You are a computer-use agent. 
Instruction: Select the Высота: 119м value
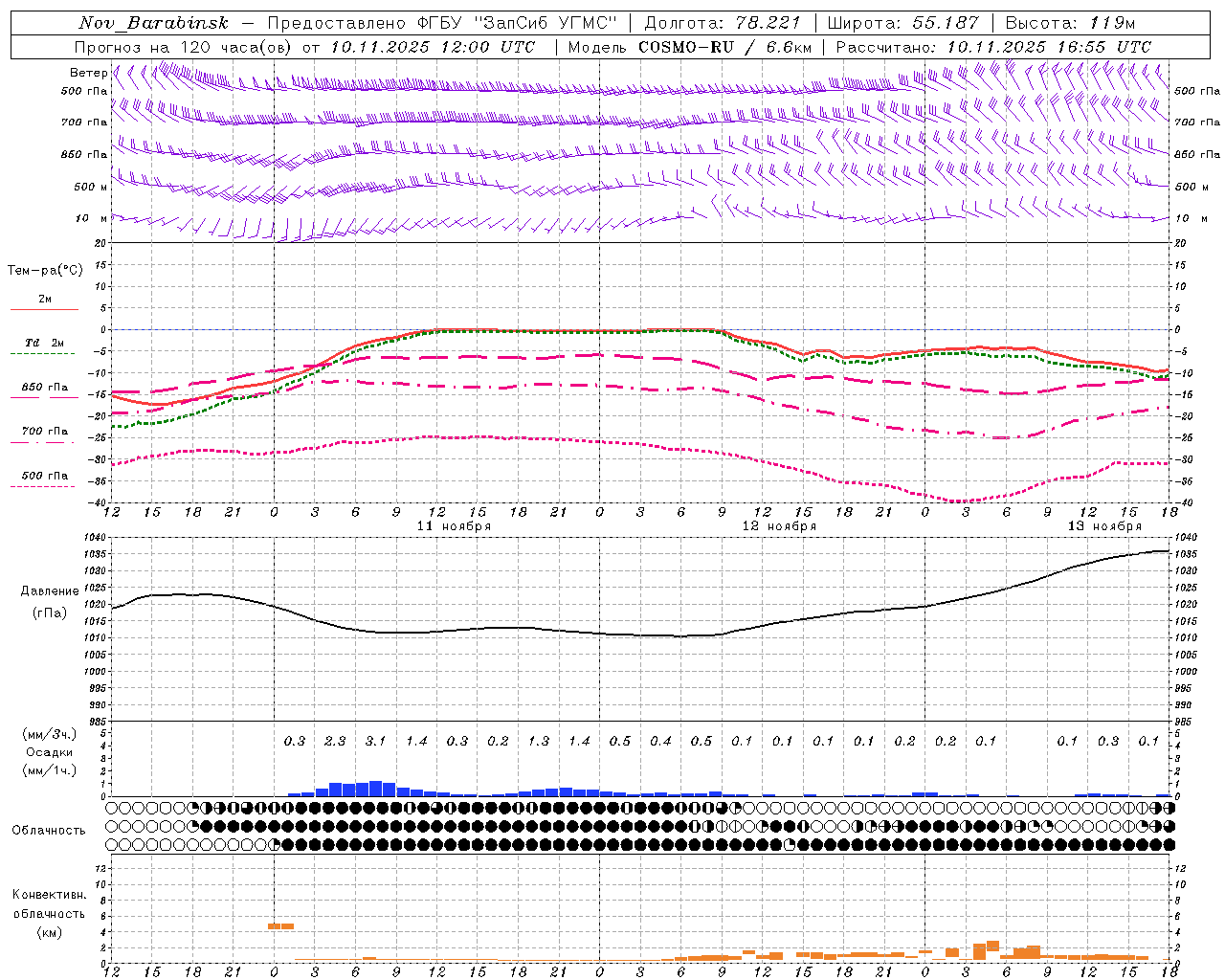[1070, 23]
